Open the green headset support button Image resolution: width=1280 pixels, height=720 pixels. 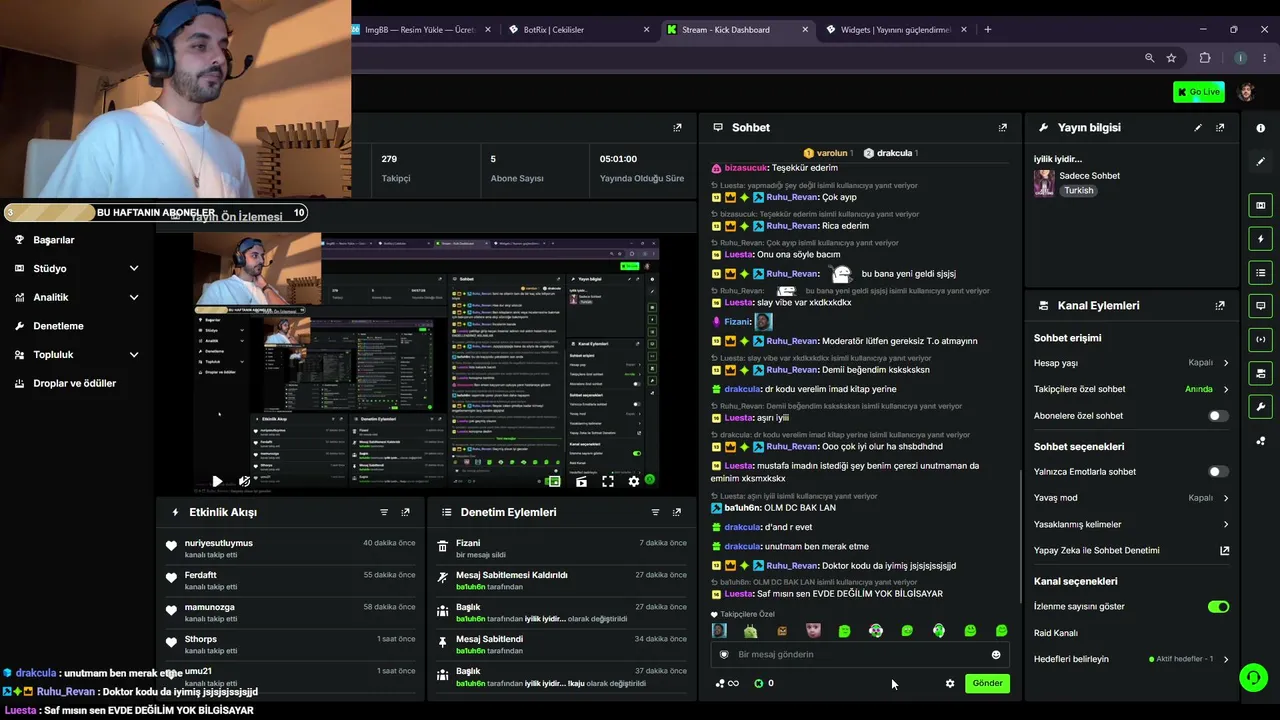1253,677
